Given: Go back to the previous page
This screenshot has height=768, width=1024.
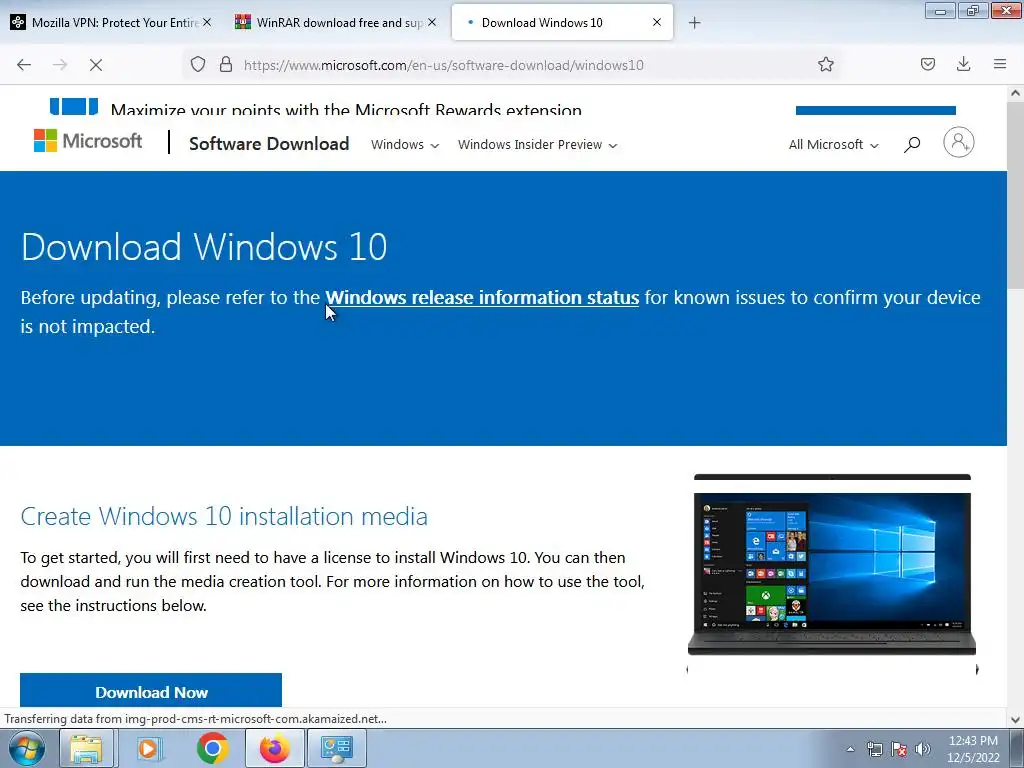Looking at the screenshot, I should pos(24,65).
